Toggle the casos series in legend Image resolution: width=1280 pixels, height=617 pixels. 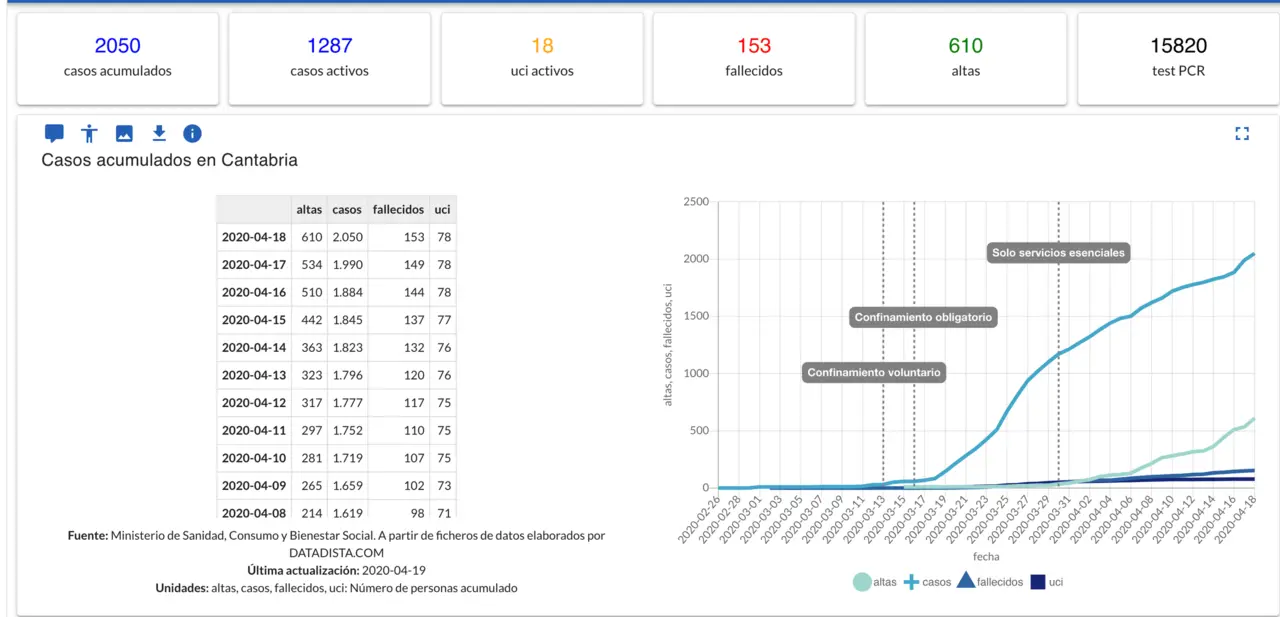(x=927, y=581)
